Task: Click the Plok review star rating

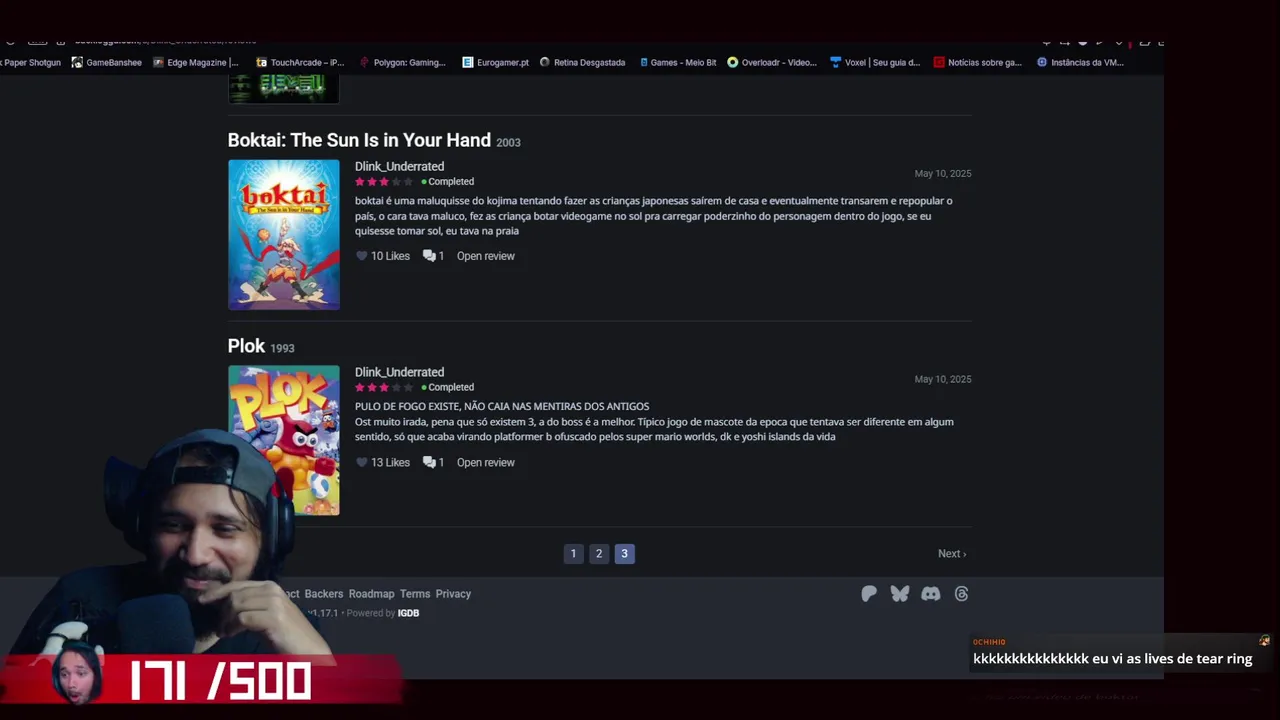Action: 384,387
